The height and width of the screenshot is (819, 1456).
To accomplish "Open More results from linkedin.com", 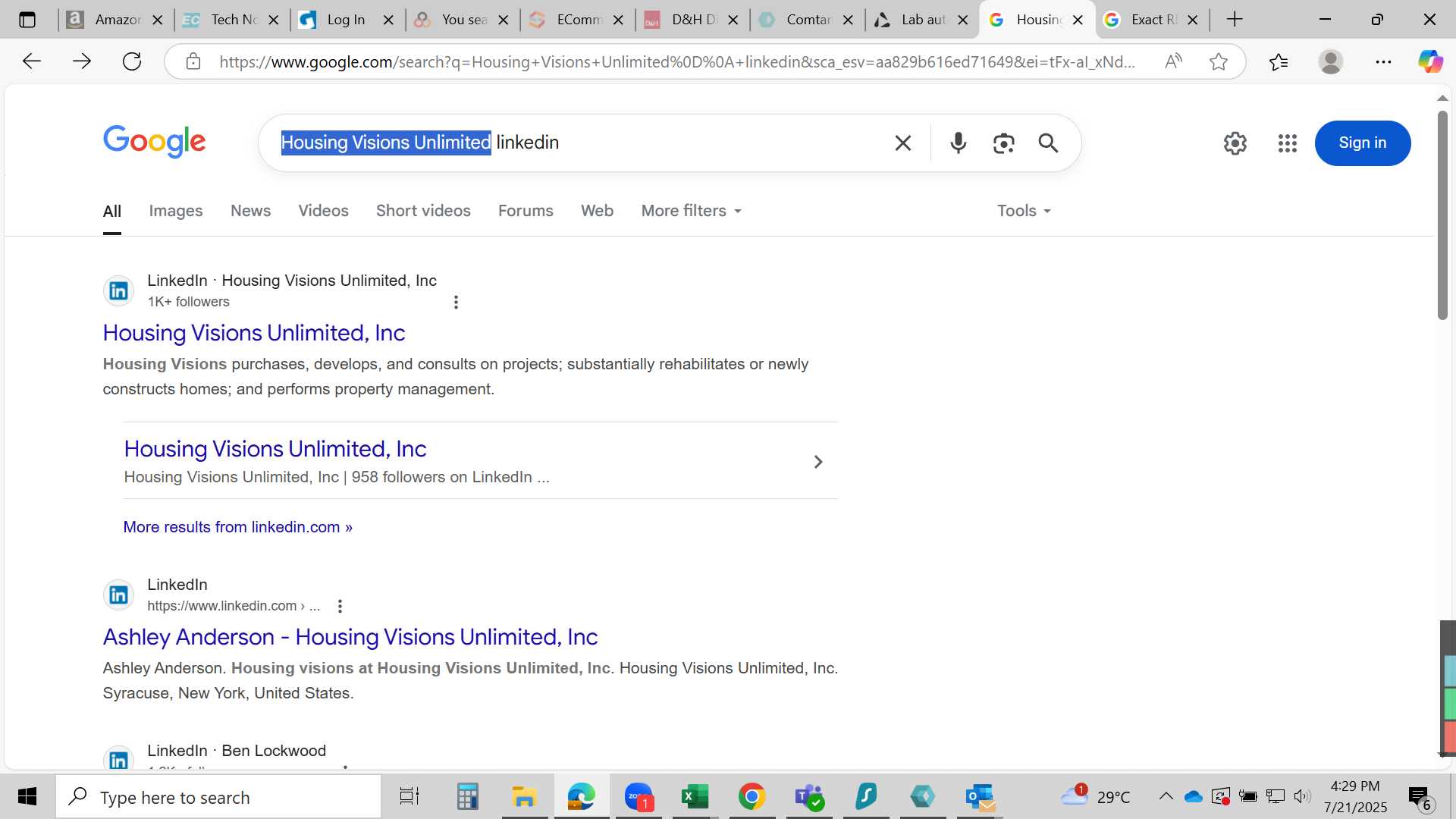I will tap(238, 527).
